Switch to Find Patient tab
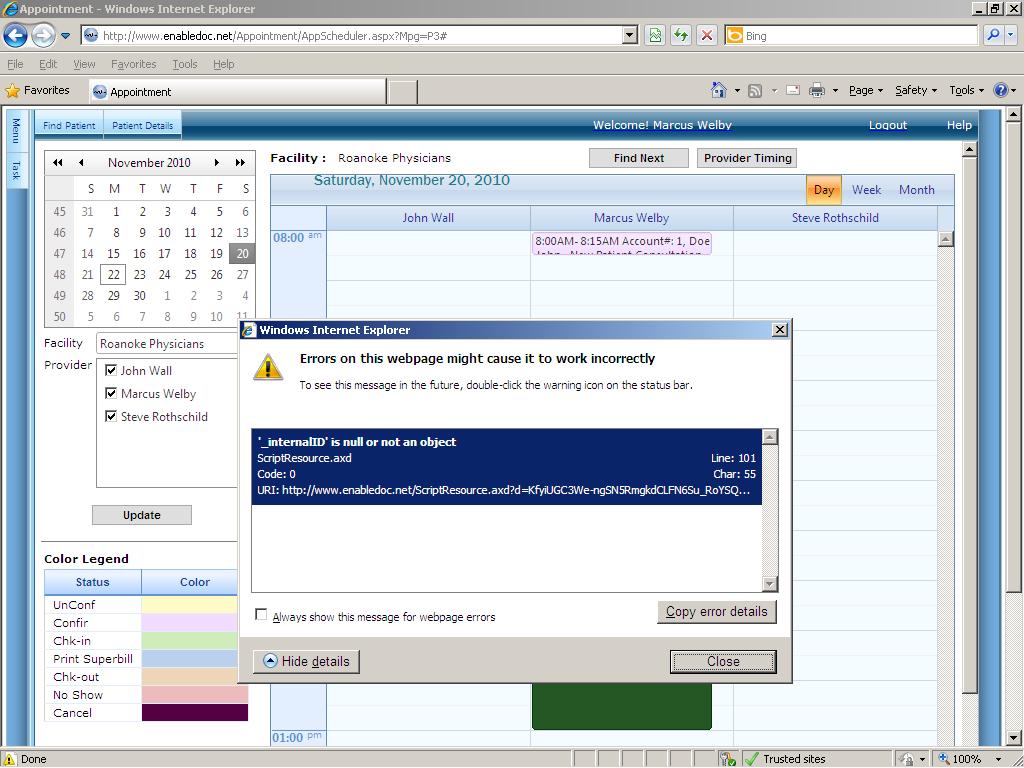Screen dimensions: 1024x768 tap(69, 125)
